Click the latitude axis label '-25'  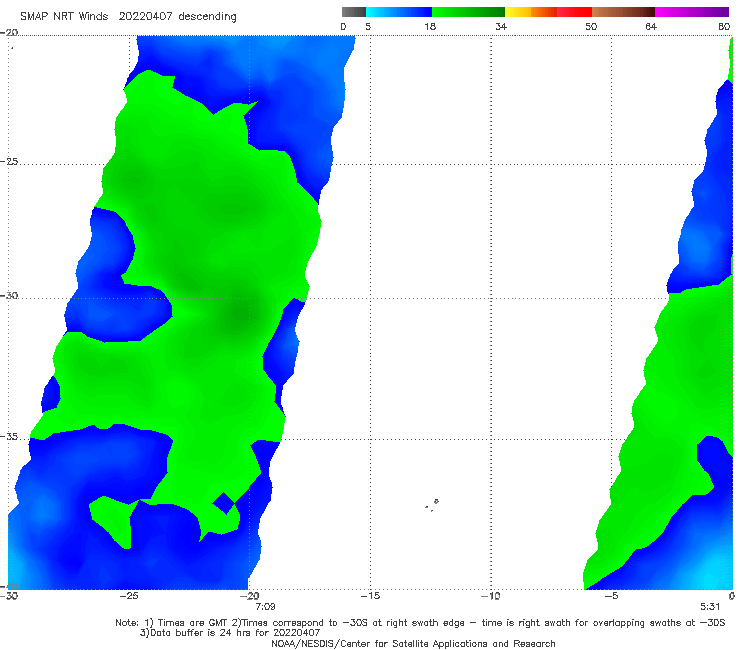point(9,162)
